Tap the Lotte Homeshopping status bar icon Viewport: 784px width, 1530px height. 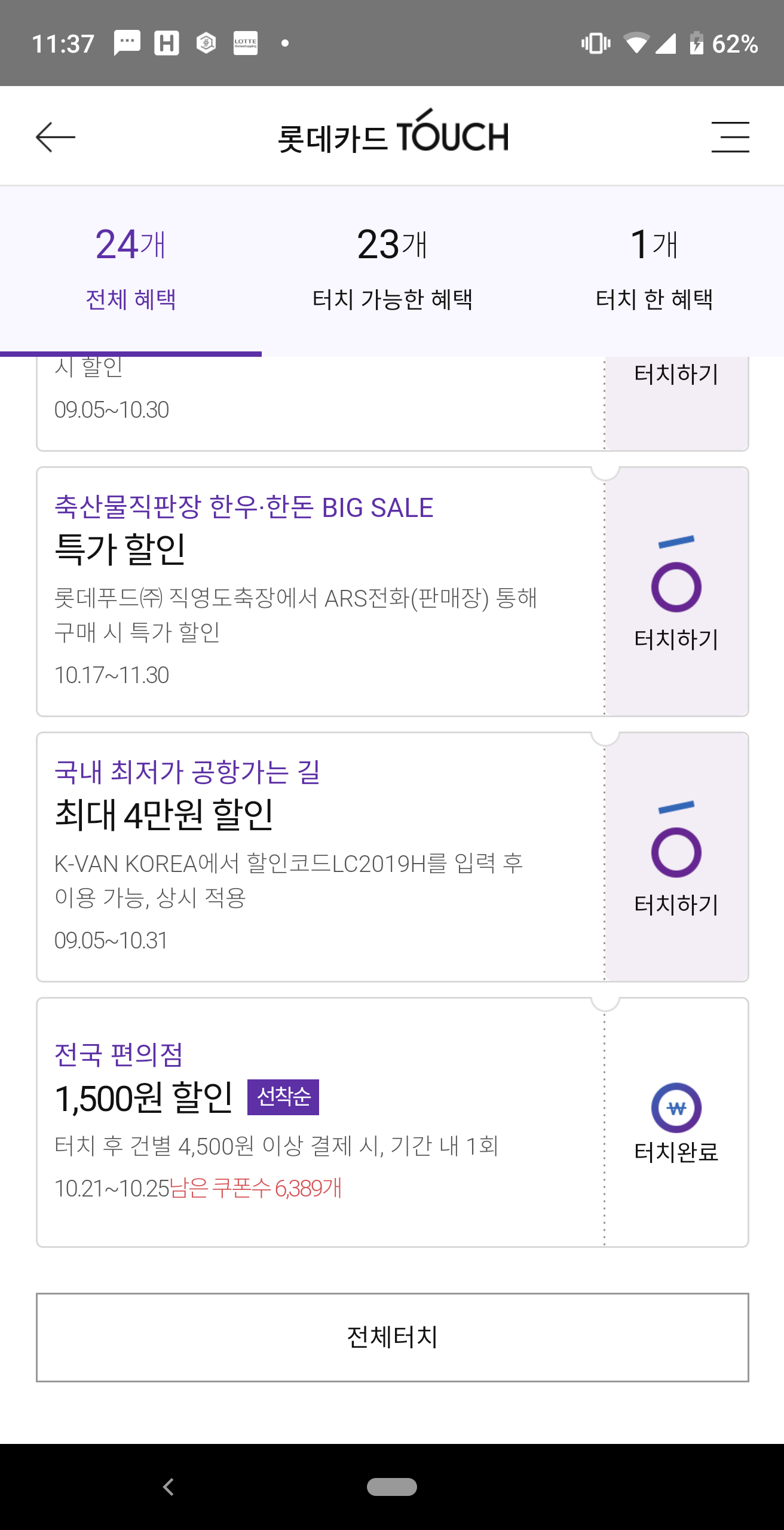[245, 43]
